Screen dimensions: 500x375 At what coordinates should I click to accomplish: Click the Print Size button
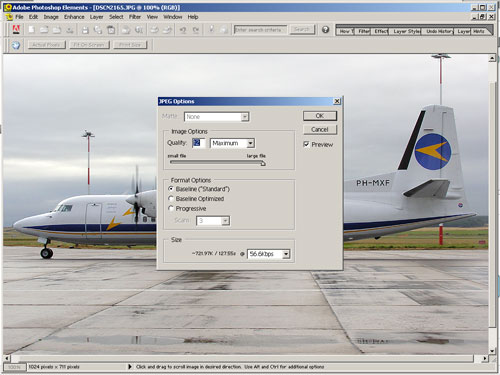(130, 45)
